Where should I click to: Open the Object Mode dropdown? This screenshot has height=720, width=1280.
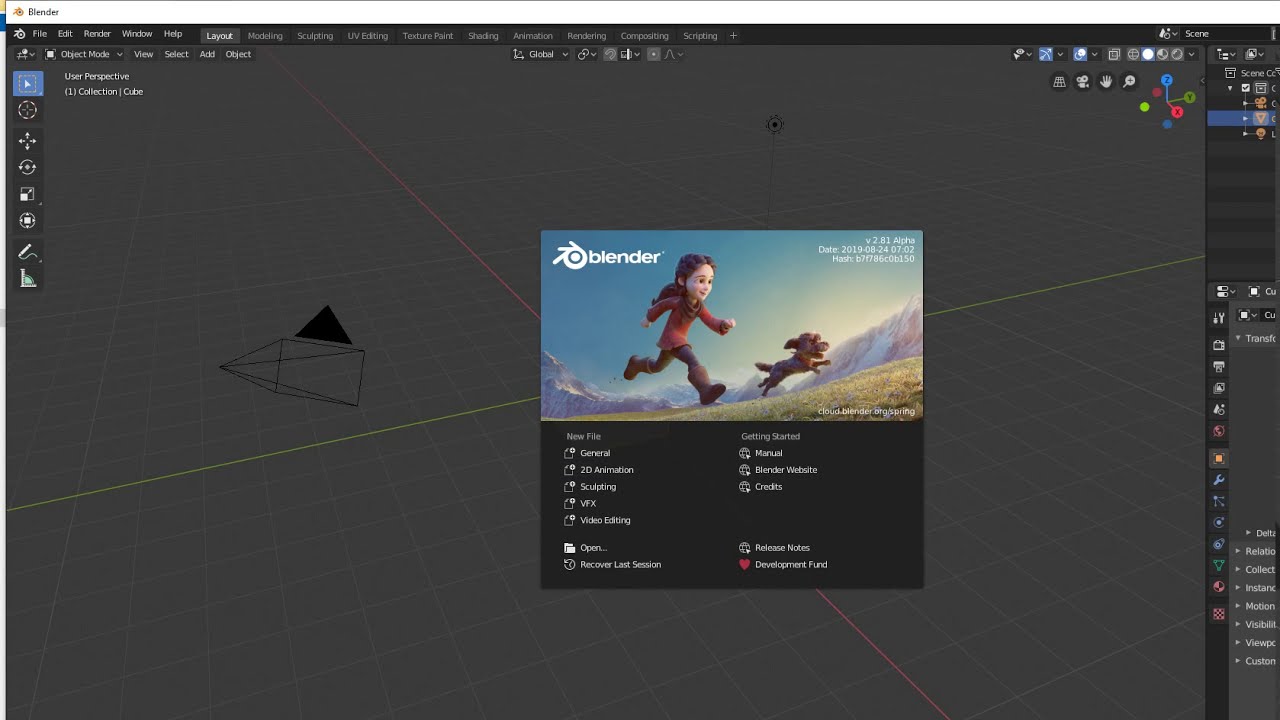(84, 54)
